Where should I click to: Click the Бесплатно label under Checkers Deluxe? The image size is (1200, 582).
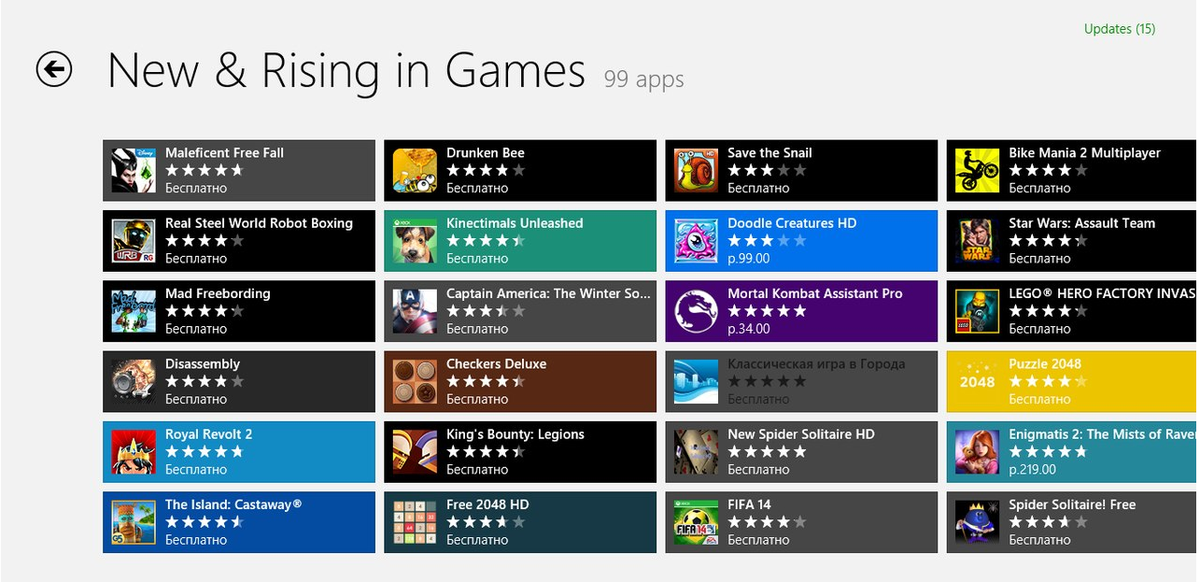pyautogui.click(x=477, y=399)
